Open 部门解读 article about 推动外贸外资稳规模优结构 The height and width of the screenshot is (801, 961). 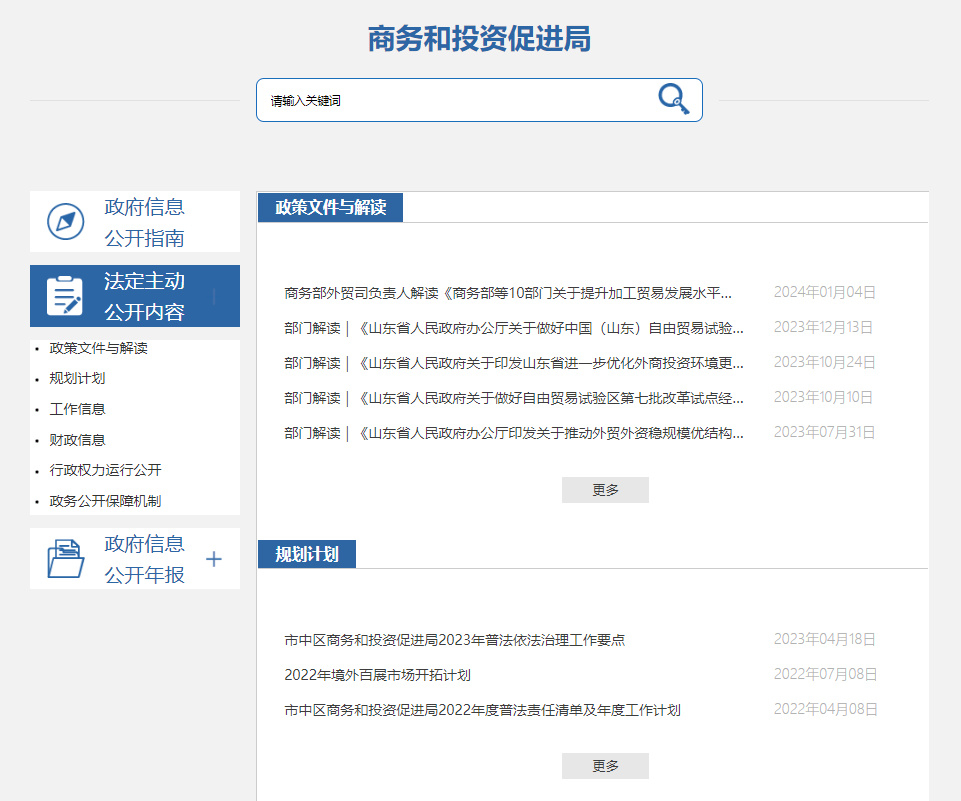(x=514, y=433)
